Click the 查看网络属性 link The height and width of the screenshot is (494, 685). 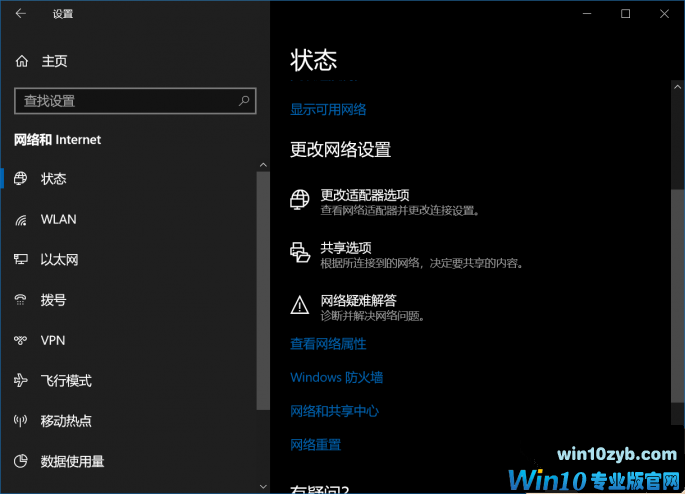point(328,344)
